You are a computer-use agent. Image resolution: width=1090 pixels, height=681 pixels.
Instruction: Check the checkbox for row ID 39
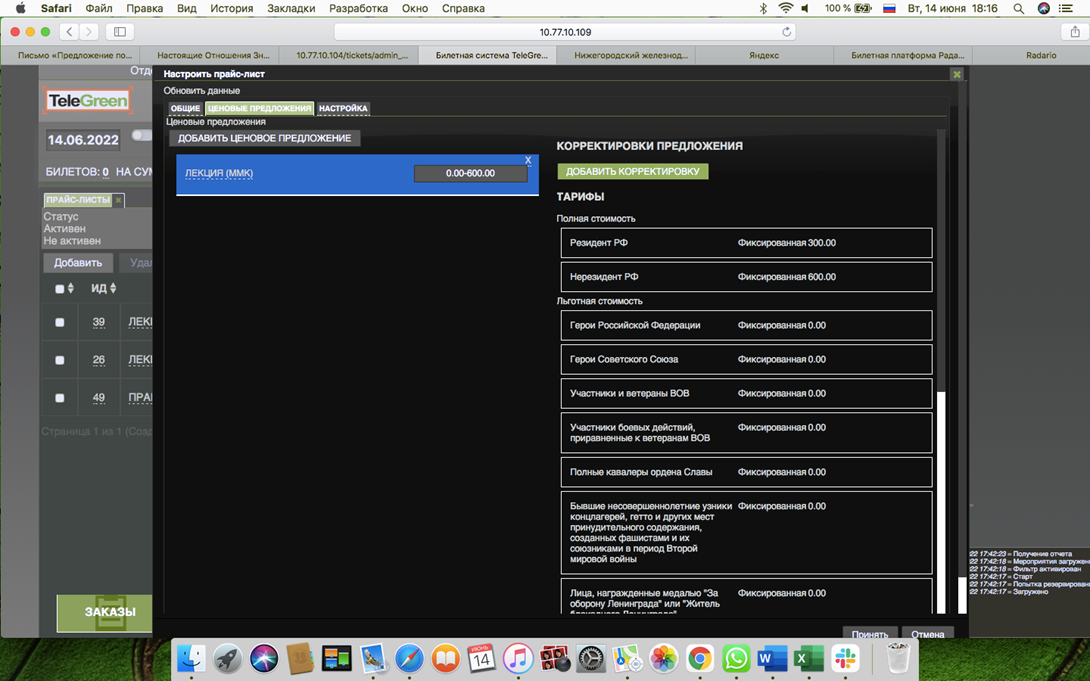(60, 323)
